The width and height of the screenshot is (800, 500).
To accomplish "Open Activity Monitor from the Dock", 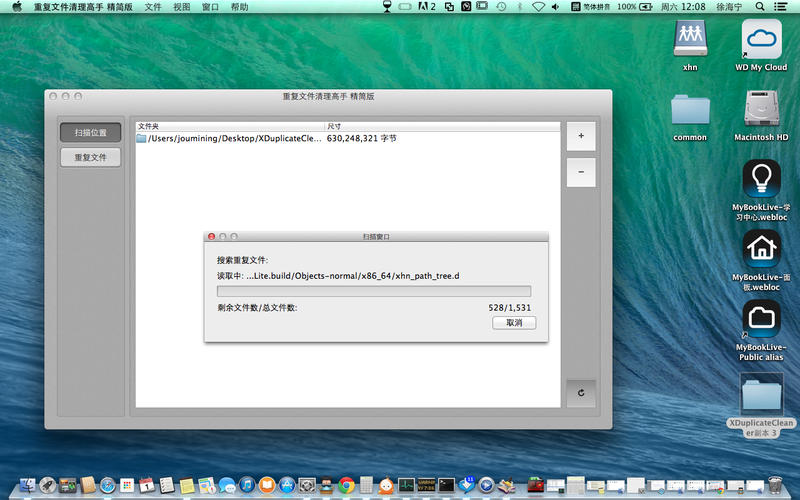I will pos(407,485).
